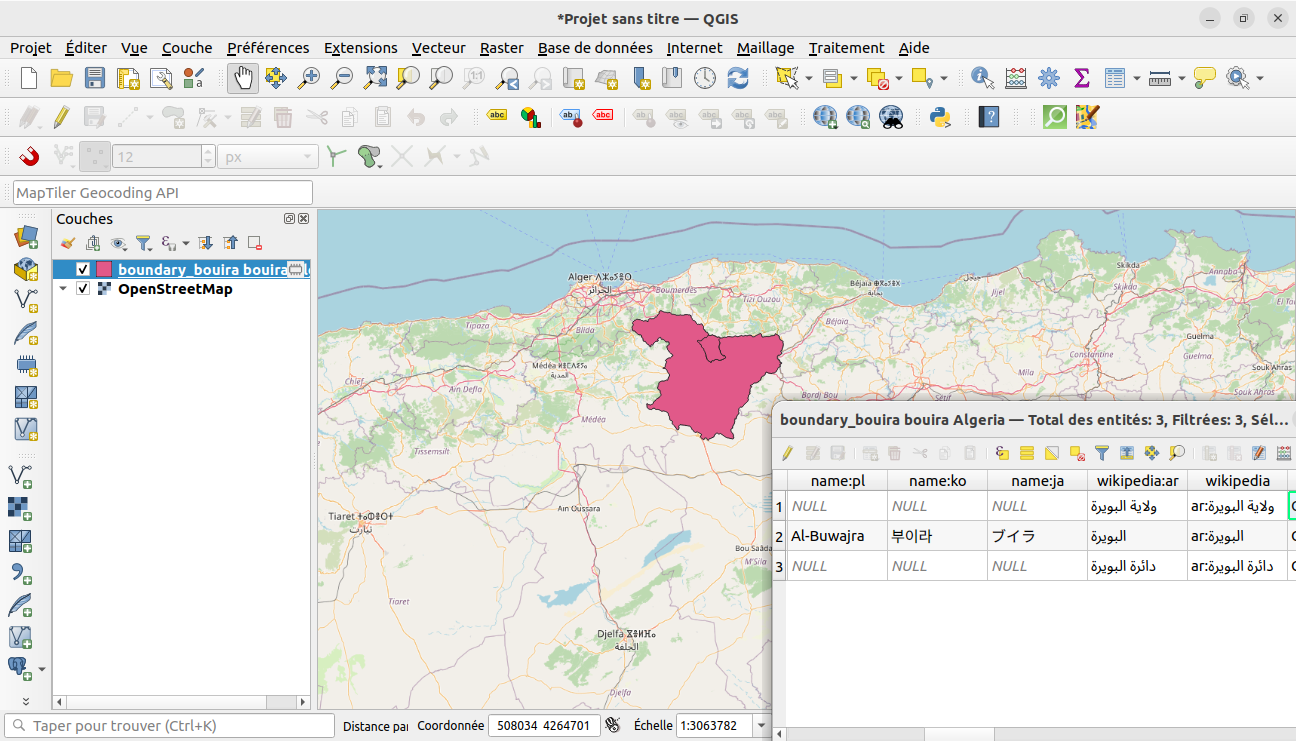Click the Couches panel horizontal scrollbar
This screenshot has height=741, width=1296.
click(183, 703)
